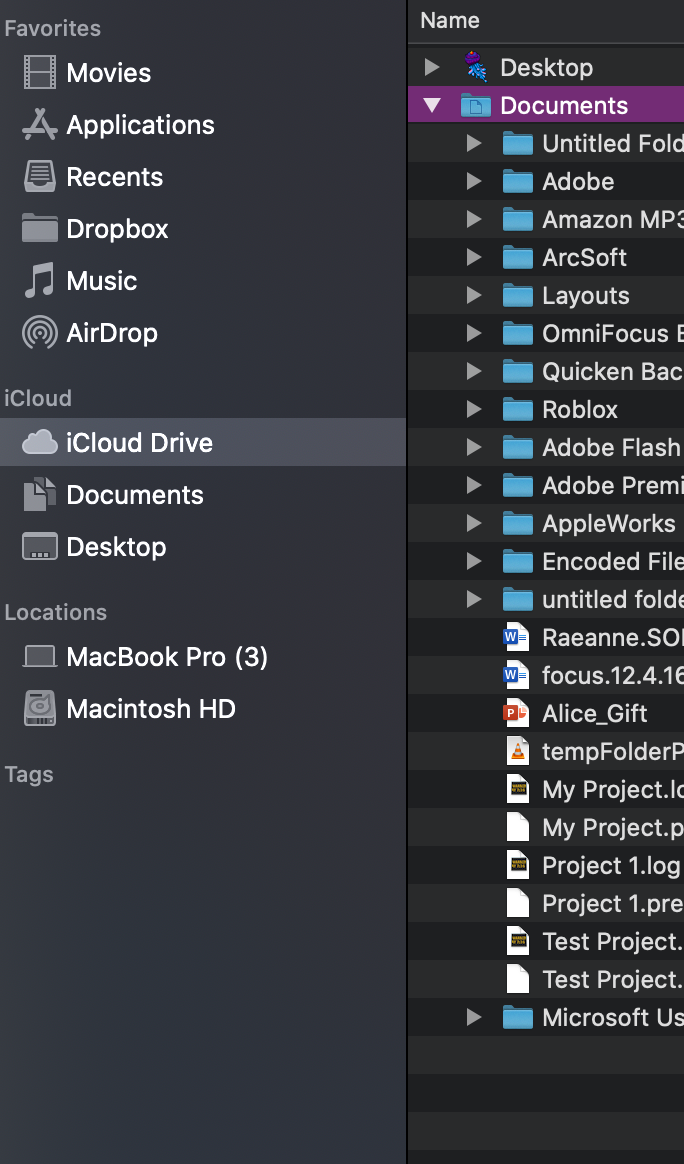Expand the Adobe folder

point(474,181)
